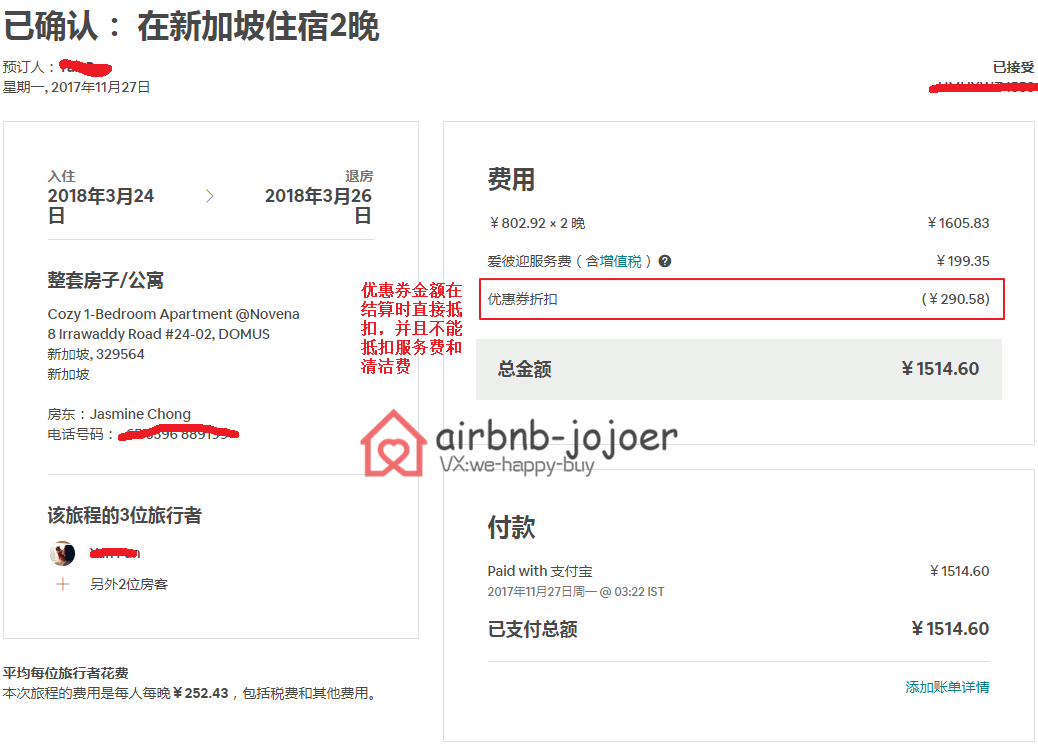
Task: Click the payment time 2017年11月27日周一 @ 03:22 IST
Action: point(576,592)
